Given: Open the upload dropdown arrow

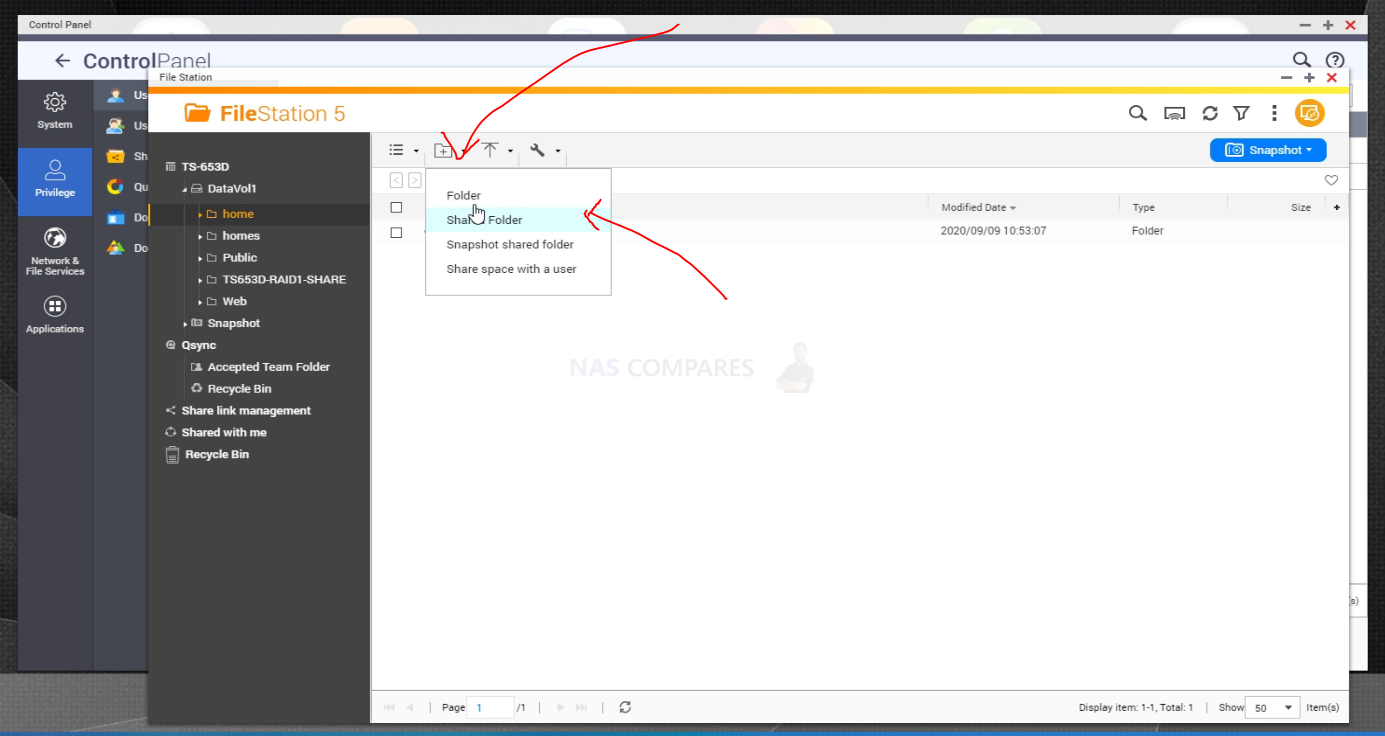Looking at the screenshot, I should 510,151.
